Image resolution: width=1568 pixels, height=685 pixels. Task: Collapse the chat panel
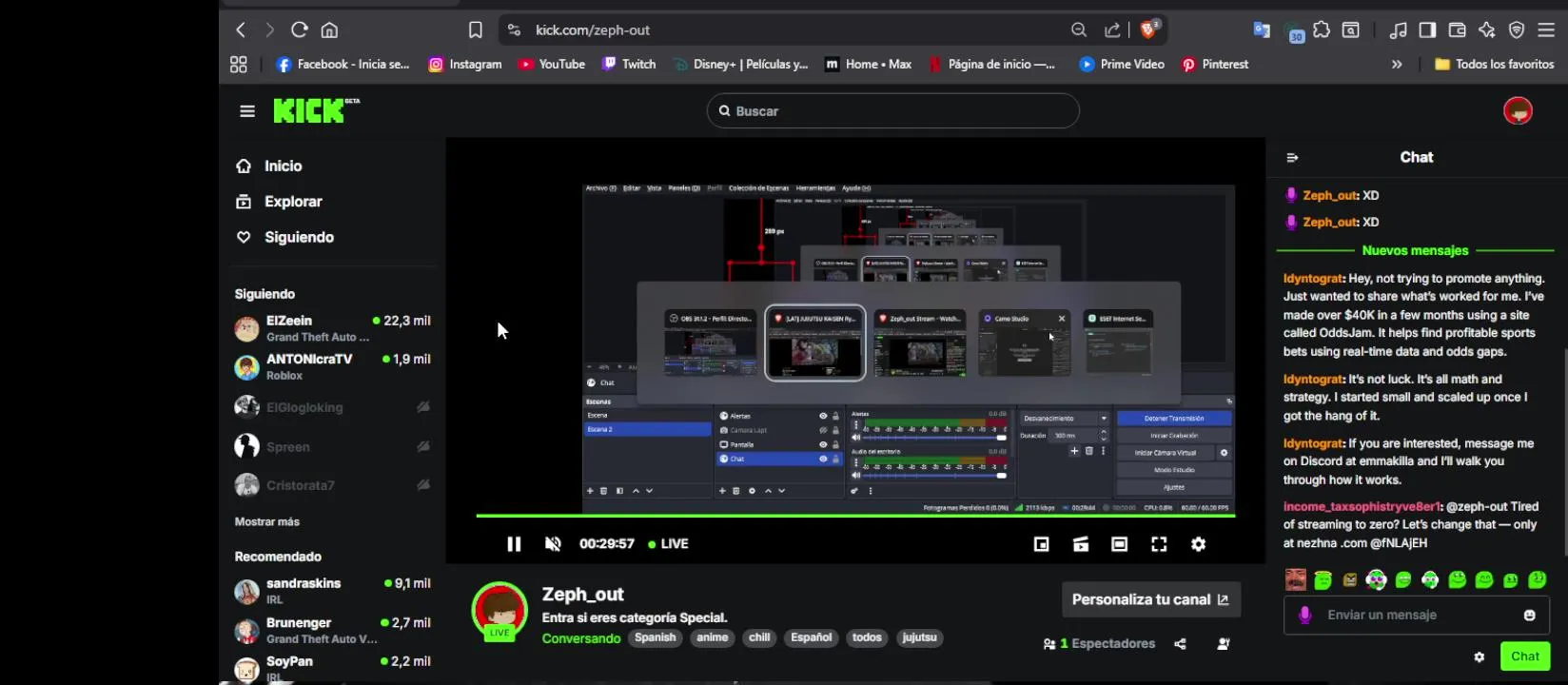pos(1292,158)
